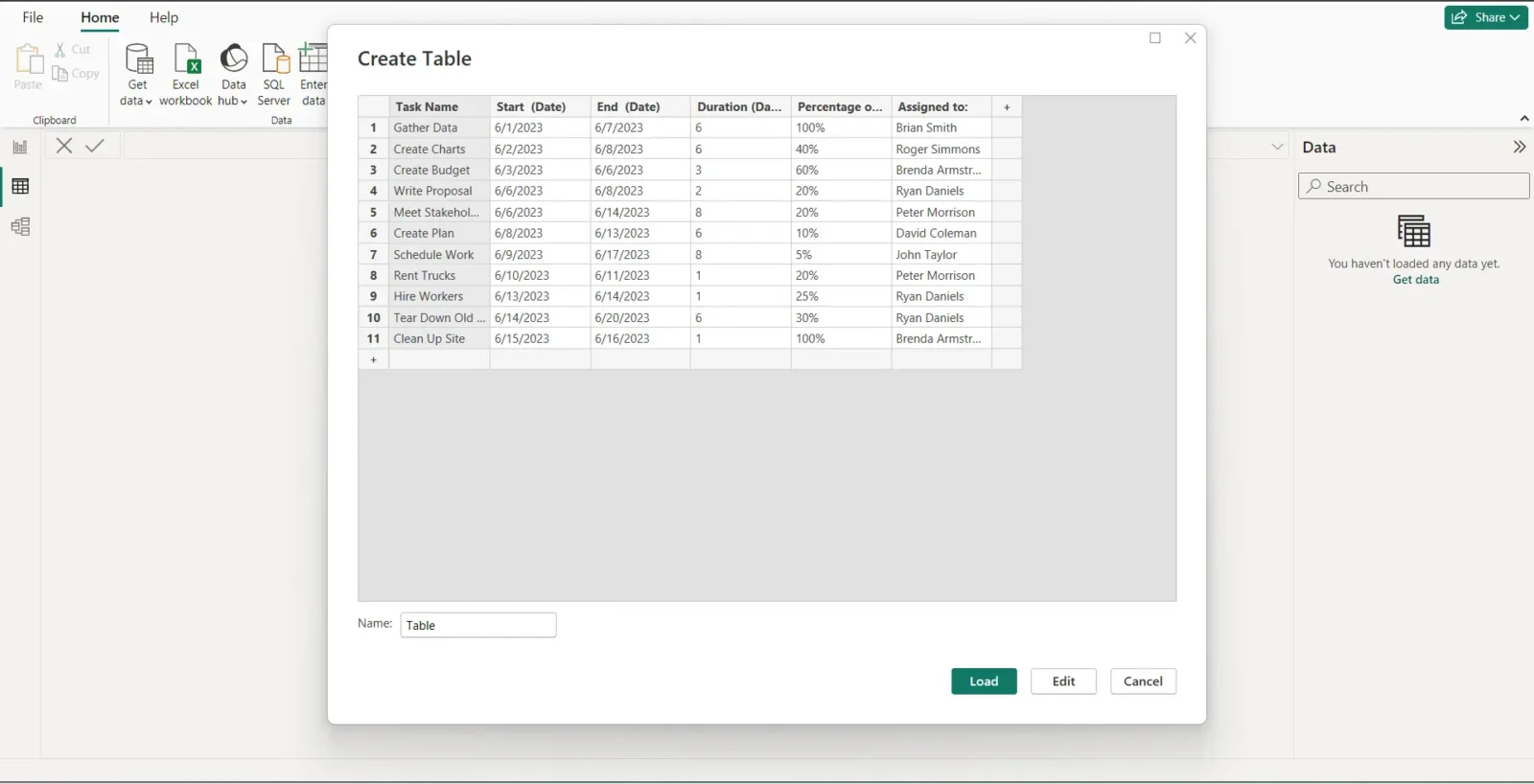Click the Hire Workers cell
This screenshot has width=1534, height=784.
click(439, 296)
